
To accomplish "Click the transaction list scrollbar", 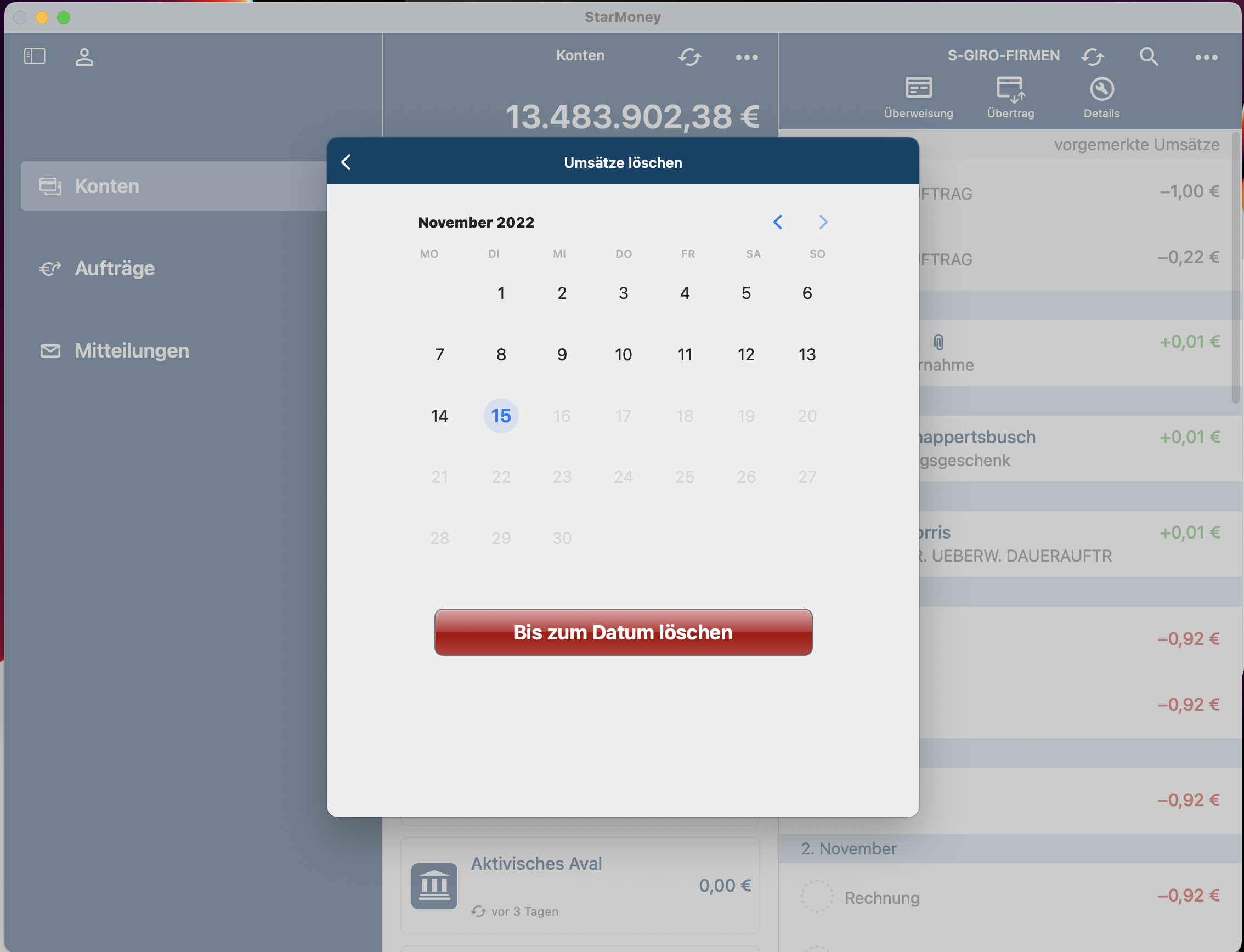I will coord(1235,267).
